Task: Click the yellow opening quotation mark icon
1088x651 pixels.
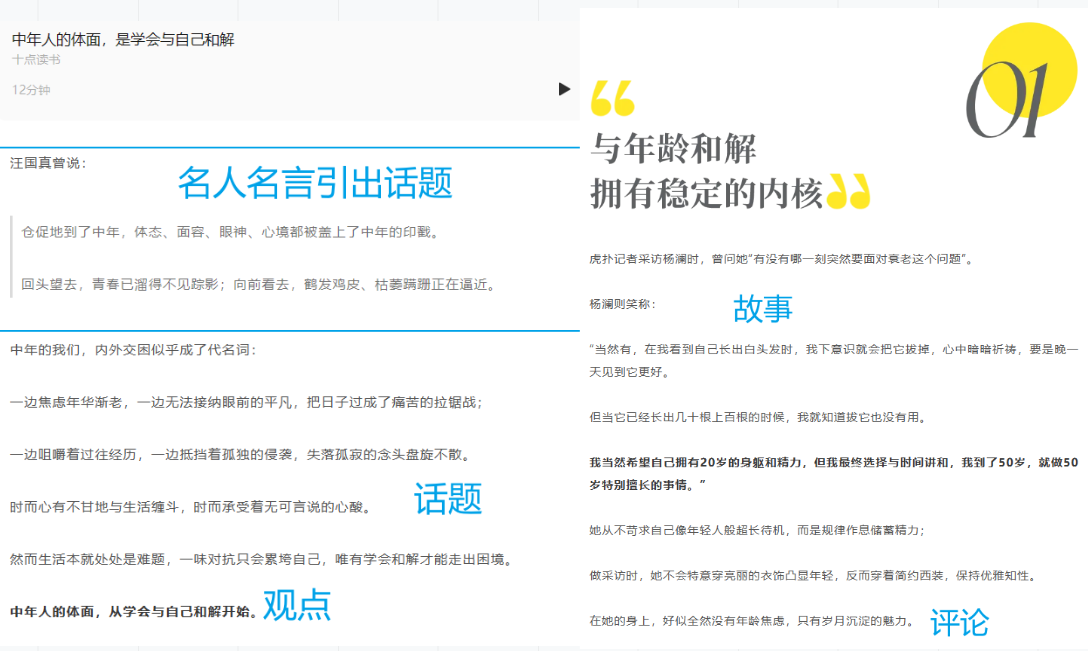Action: pyautogui.click(x=612, y=98)
